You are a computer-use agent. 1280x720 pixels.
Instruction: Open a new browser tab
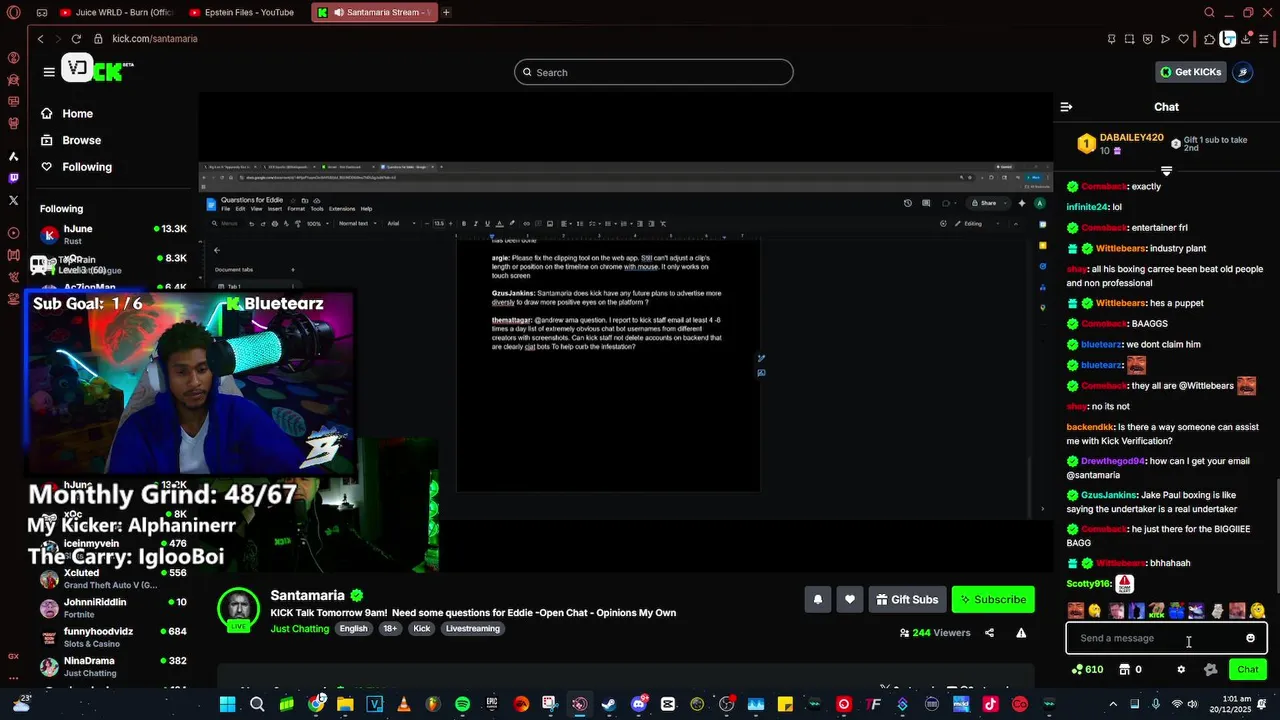point(446,13)
